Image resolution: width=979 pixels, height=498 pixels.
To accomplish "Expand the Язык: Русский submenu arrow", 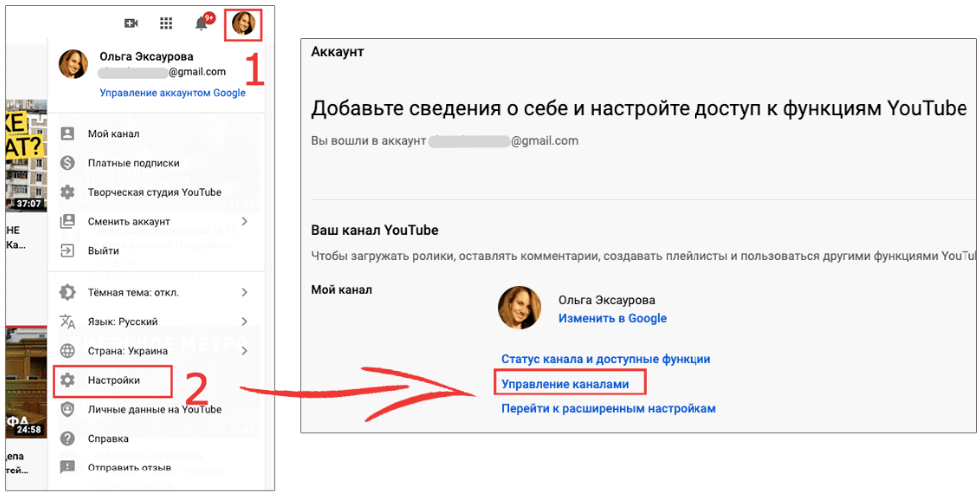I will click(245, 321).
